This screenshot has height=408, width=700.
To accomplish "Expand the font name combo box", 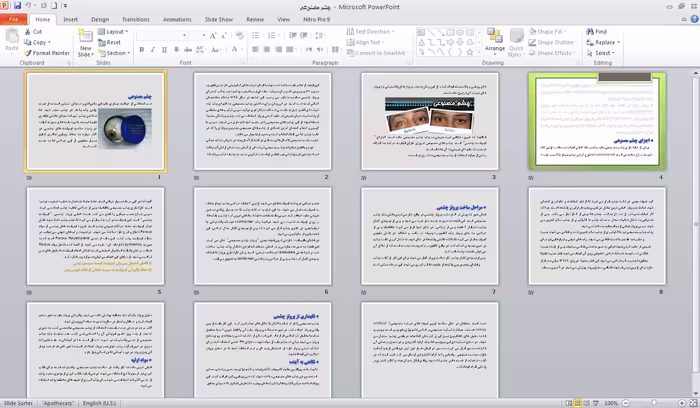I will 184,35.
